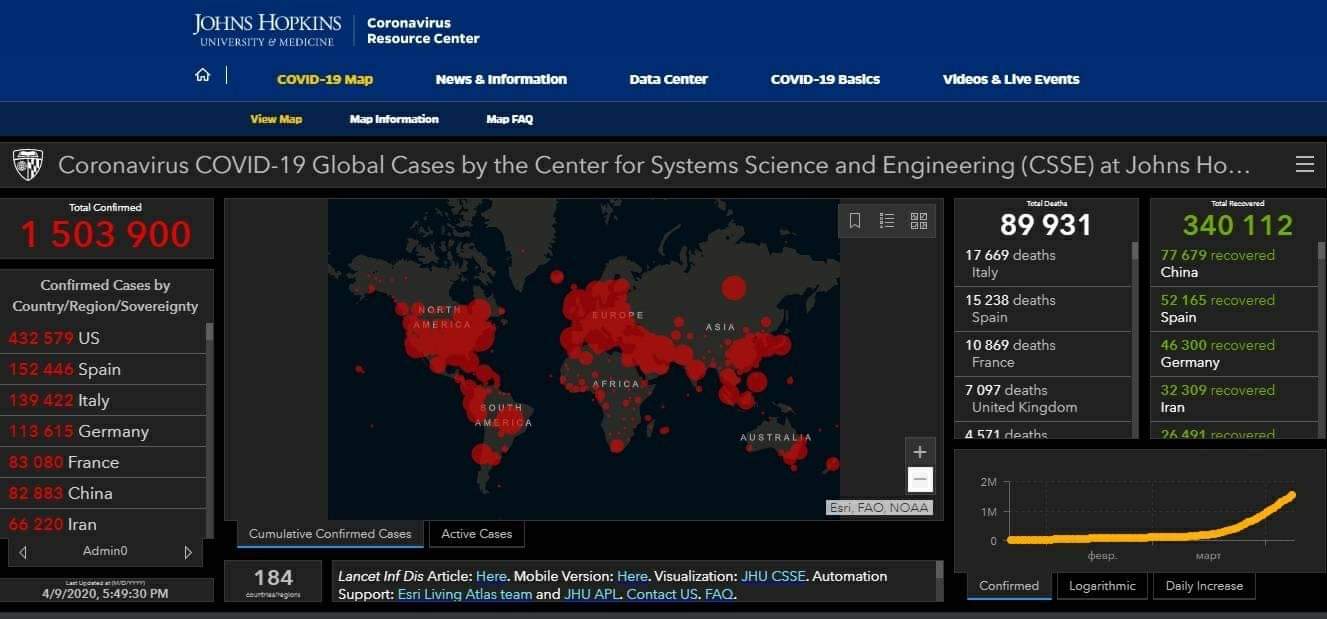Show chart in Logarithmic scale
The height and width of the screenshot is (619, 1327).
[1102, 586]
